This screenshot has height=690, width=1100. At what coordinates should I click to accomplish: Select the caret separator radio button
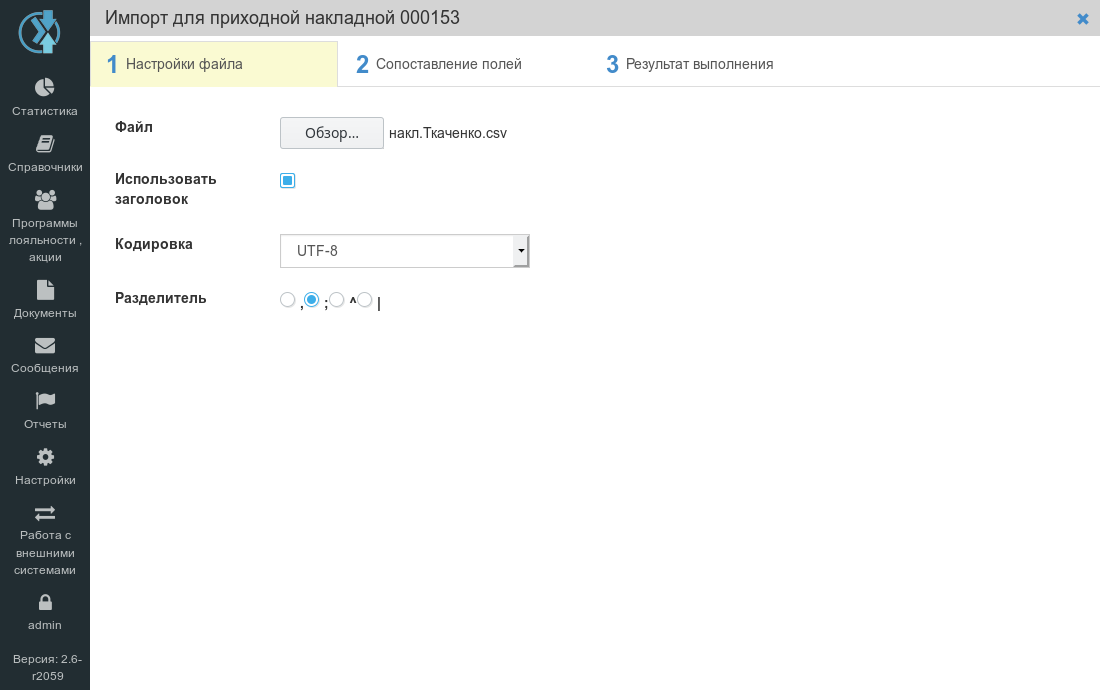337,300
